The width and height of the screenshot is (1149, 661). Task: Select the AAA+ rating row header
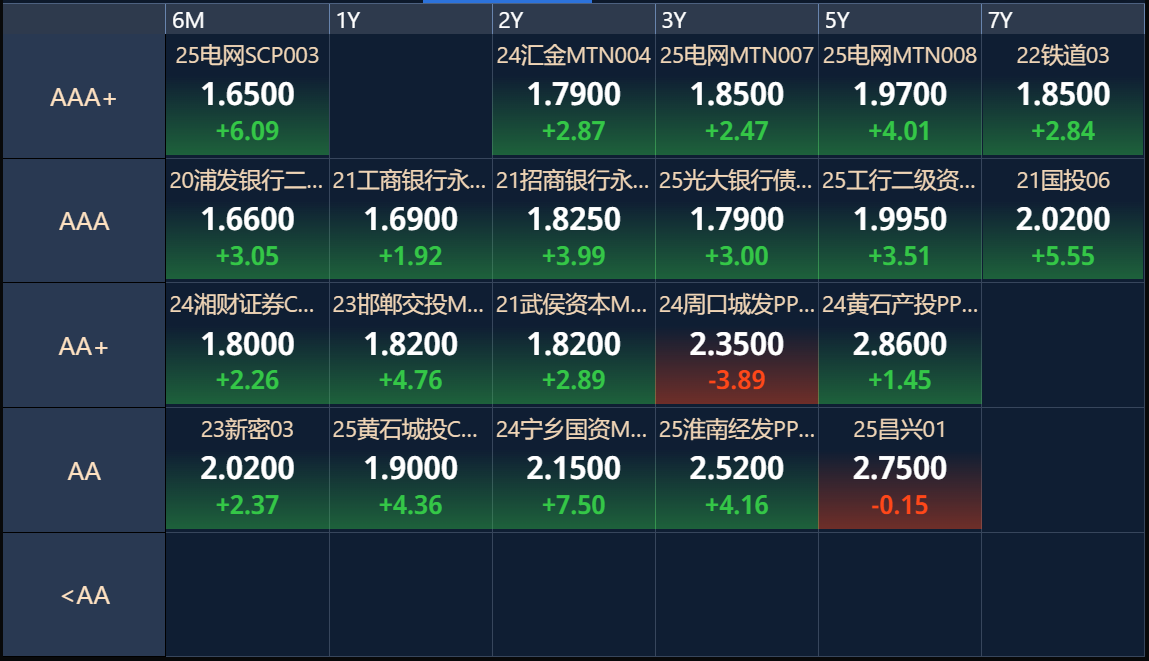84,97
